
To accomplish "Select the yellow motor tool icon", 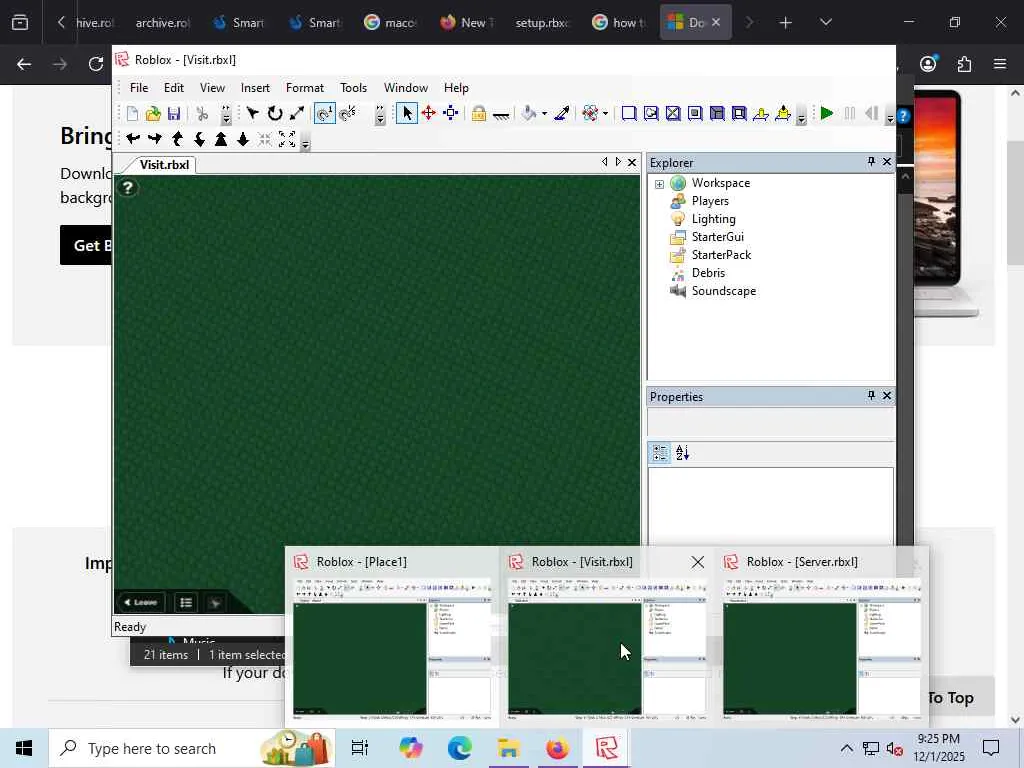I will click(x=783, y=114).
